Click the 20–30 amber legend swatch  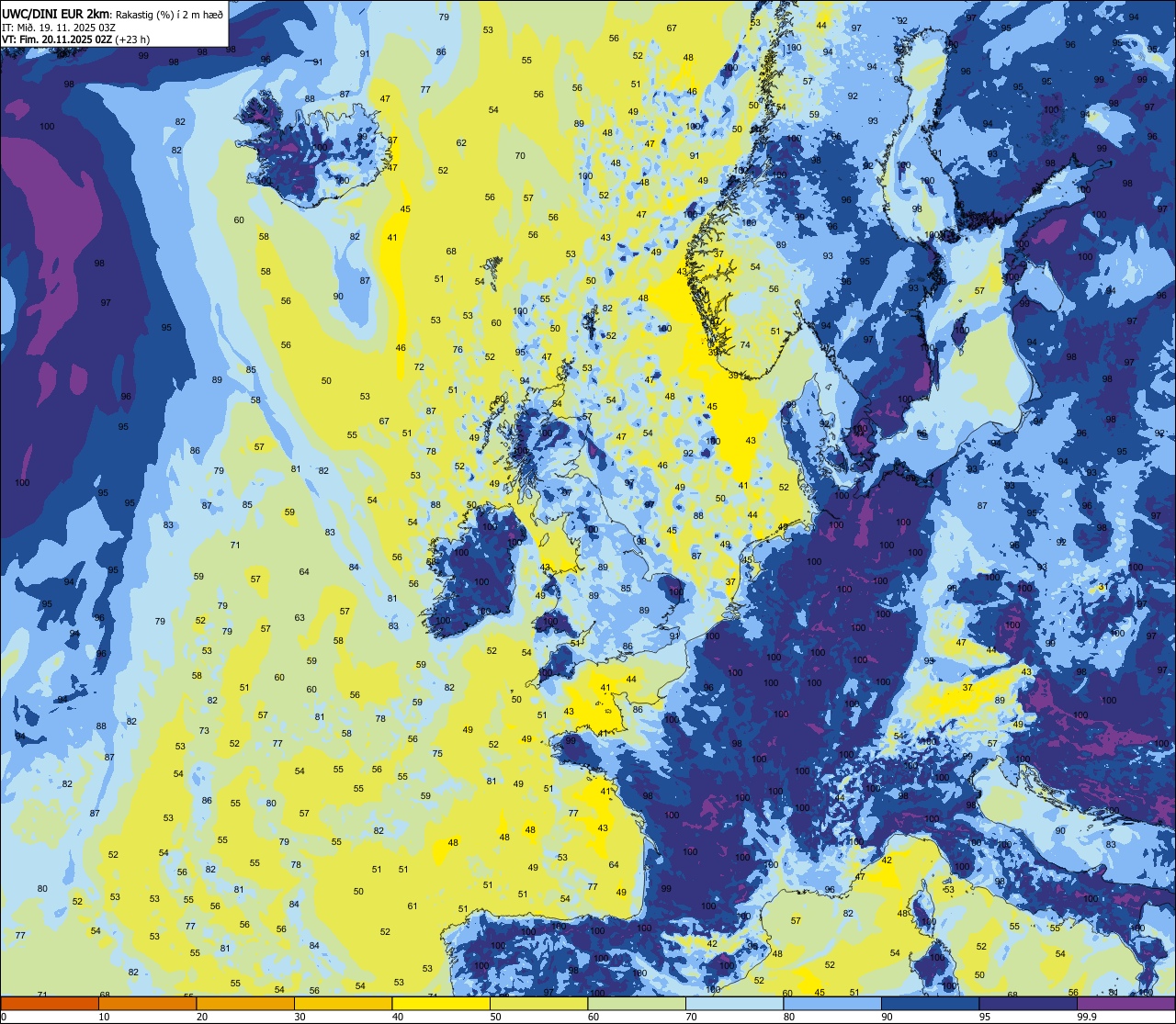(245, 1004)
